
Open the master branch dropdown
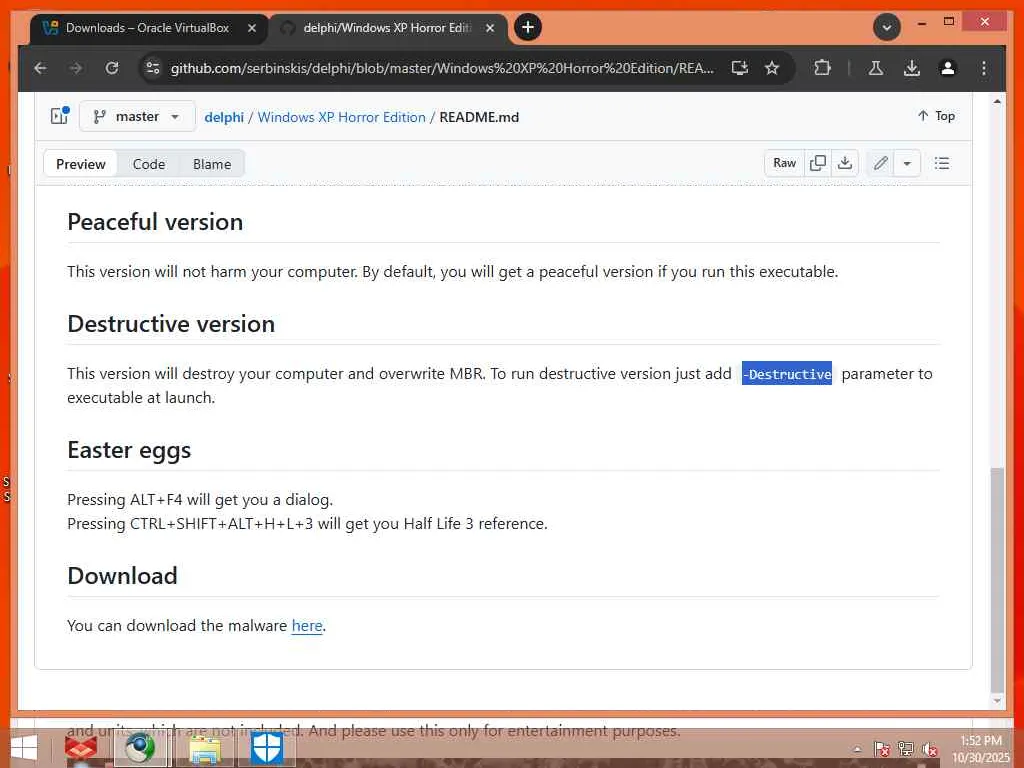tap(137, 116)
